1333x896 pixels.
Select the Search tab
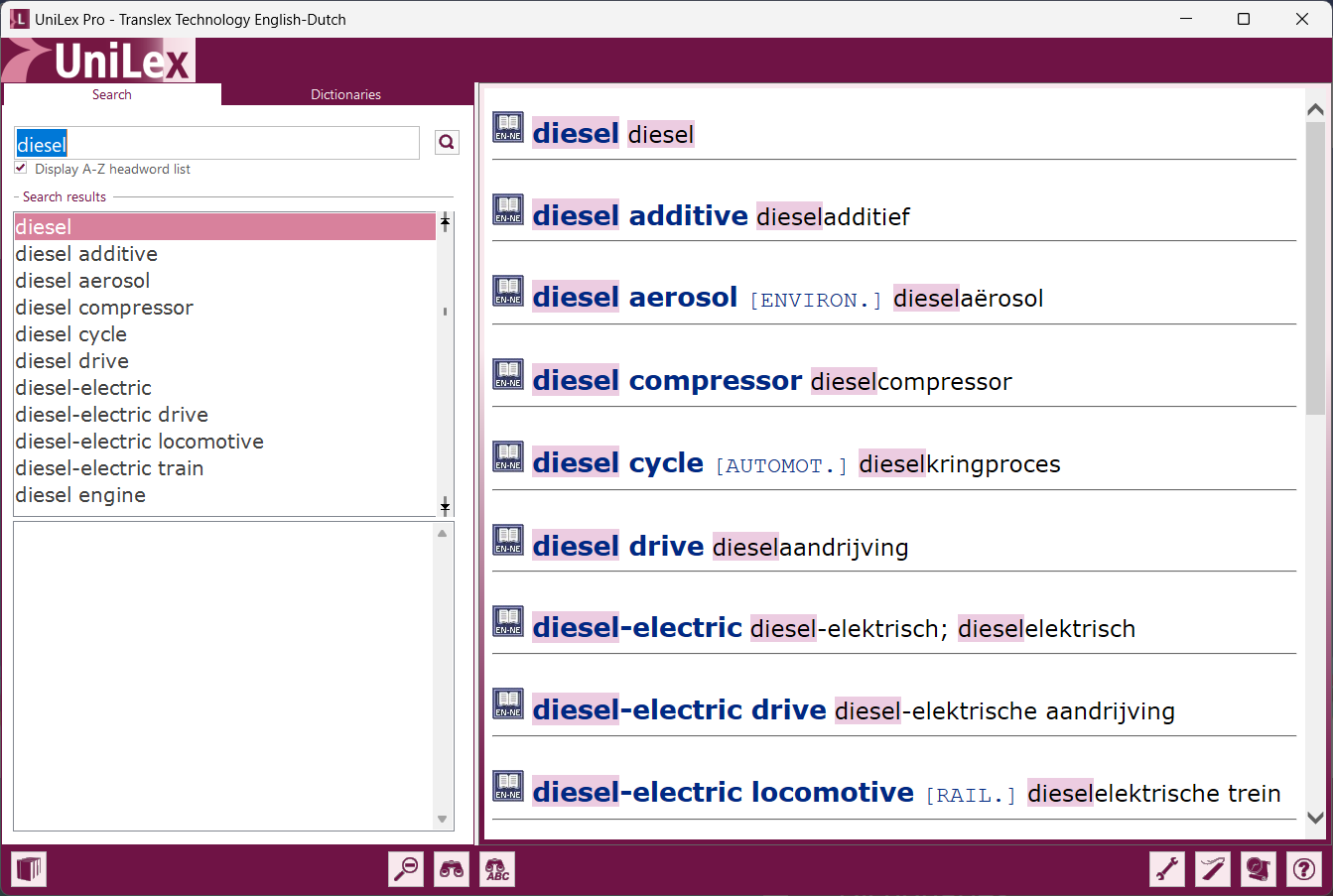(x=111, y=94)
